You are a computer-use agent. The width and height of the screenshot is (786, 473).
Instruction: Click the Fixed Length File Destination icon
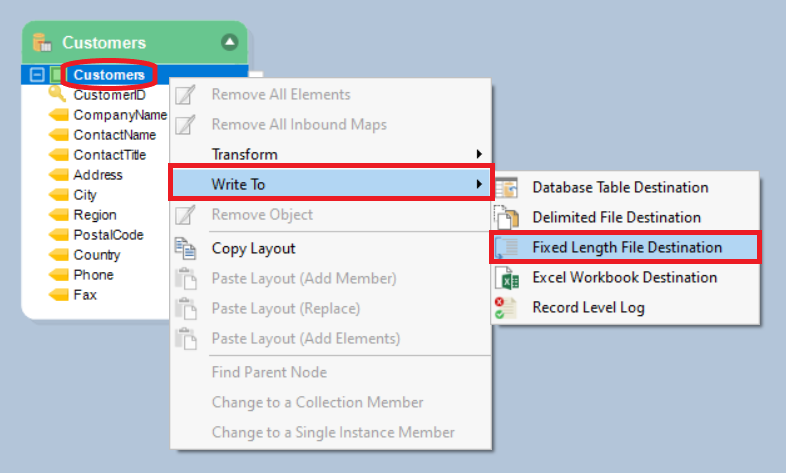(506, 247)
